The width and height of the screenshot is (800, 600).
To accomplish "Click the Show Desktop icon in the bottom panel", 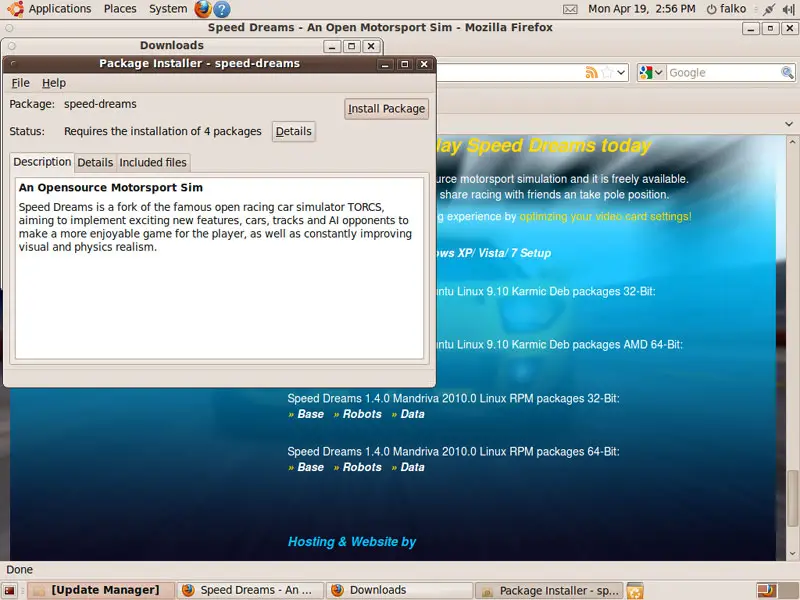I will [10, 590].
